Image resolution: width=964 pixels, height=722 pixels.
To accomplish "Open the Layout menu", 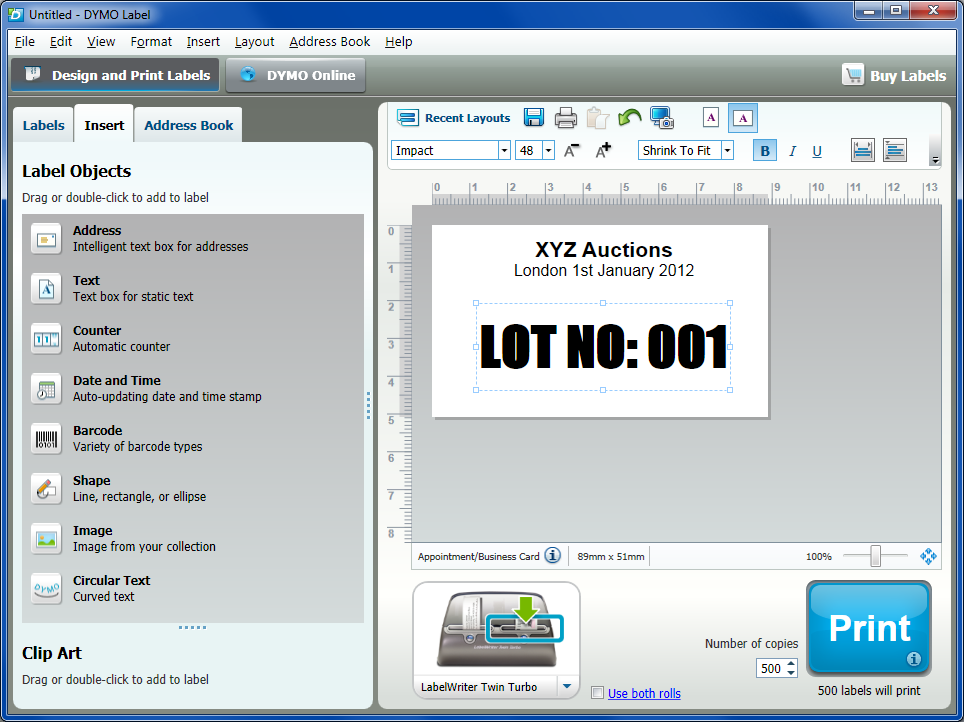I will click(x=254, y=42).
